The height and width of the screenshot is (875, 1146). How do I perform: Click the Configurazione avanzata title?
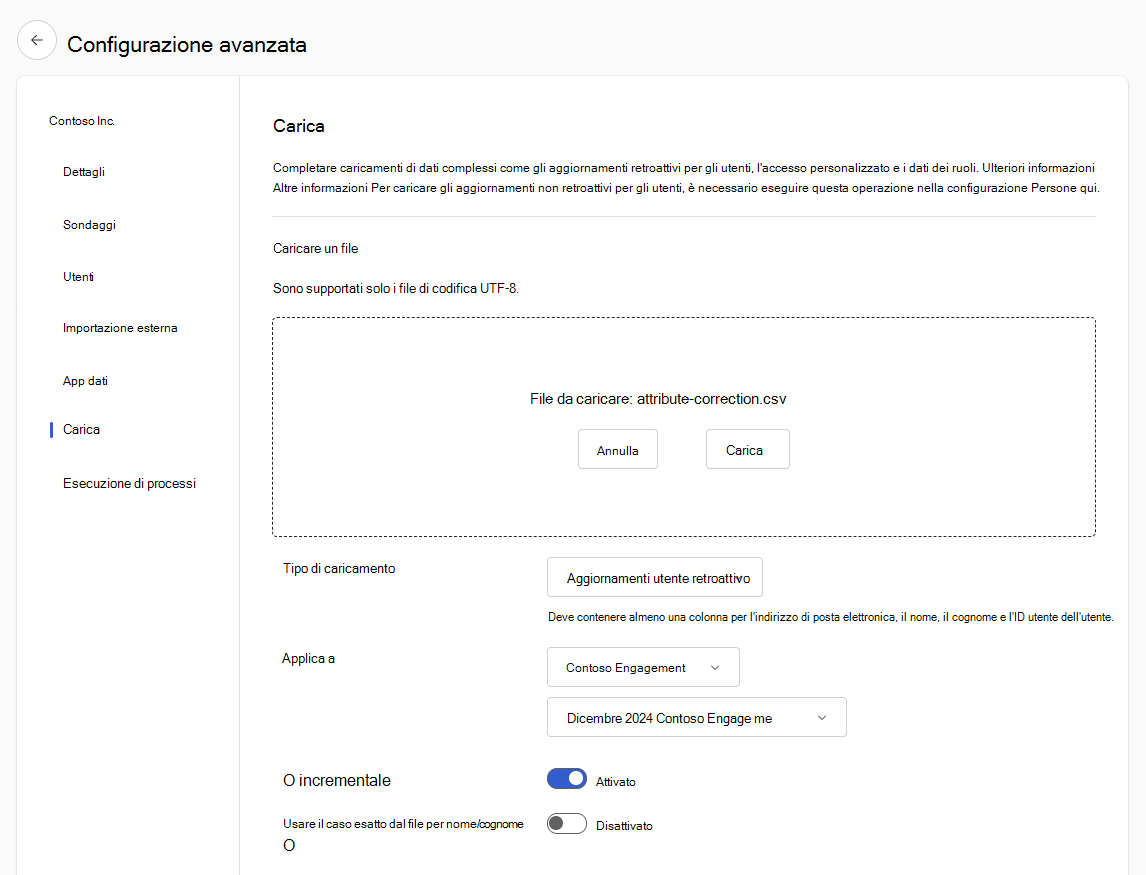187,45
